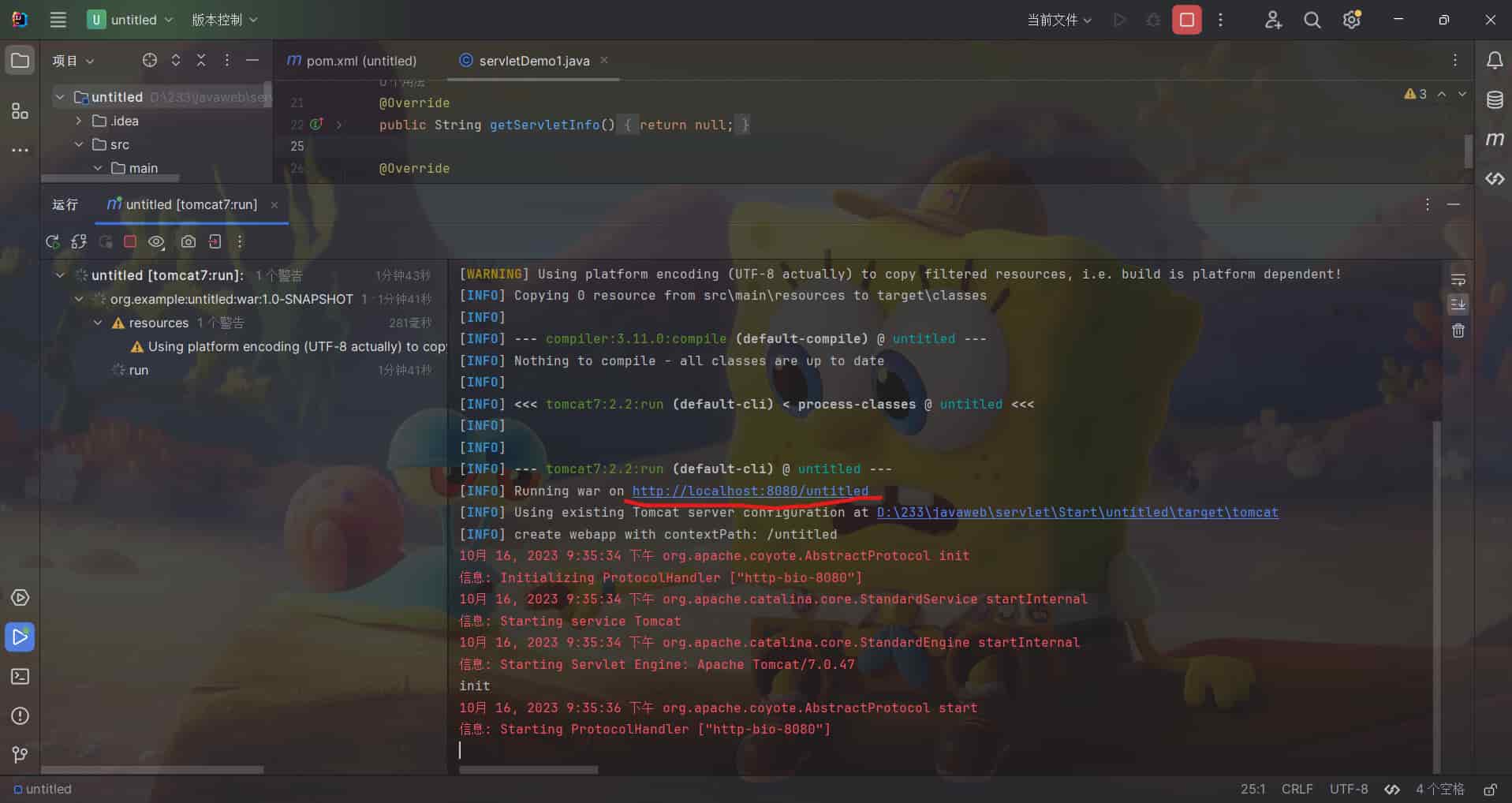Open the Terminal tool window

tap(21, 676)
